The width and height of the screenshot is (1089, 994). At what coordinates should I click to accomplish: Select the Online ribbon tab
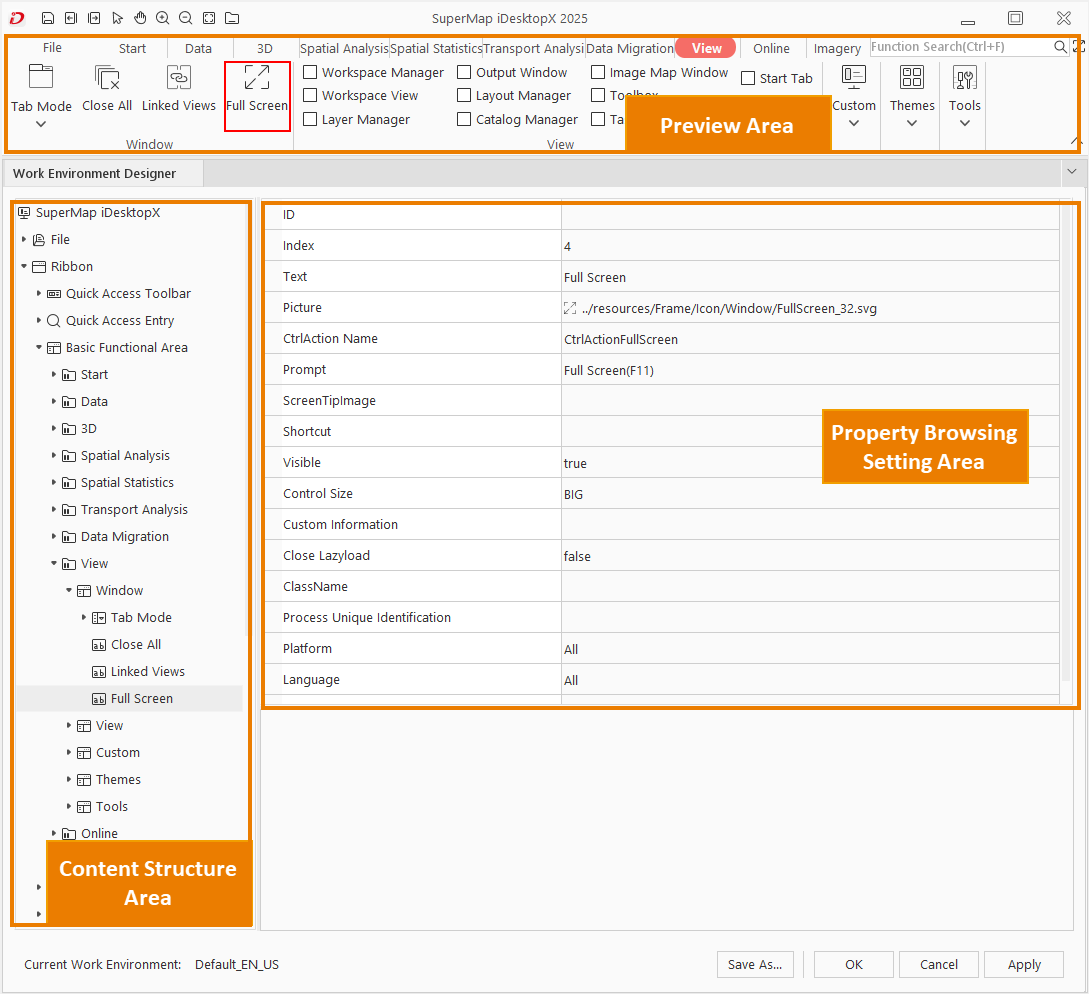coord(772,49)
